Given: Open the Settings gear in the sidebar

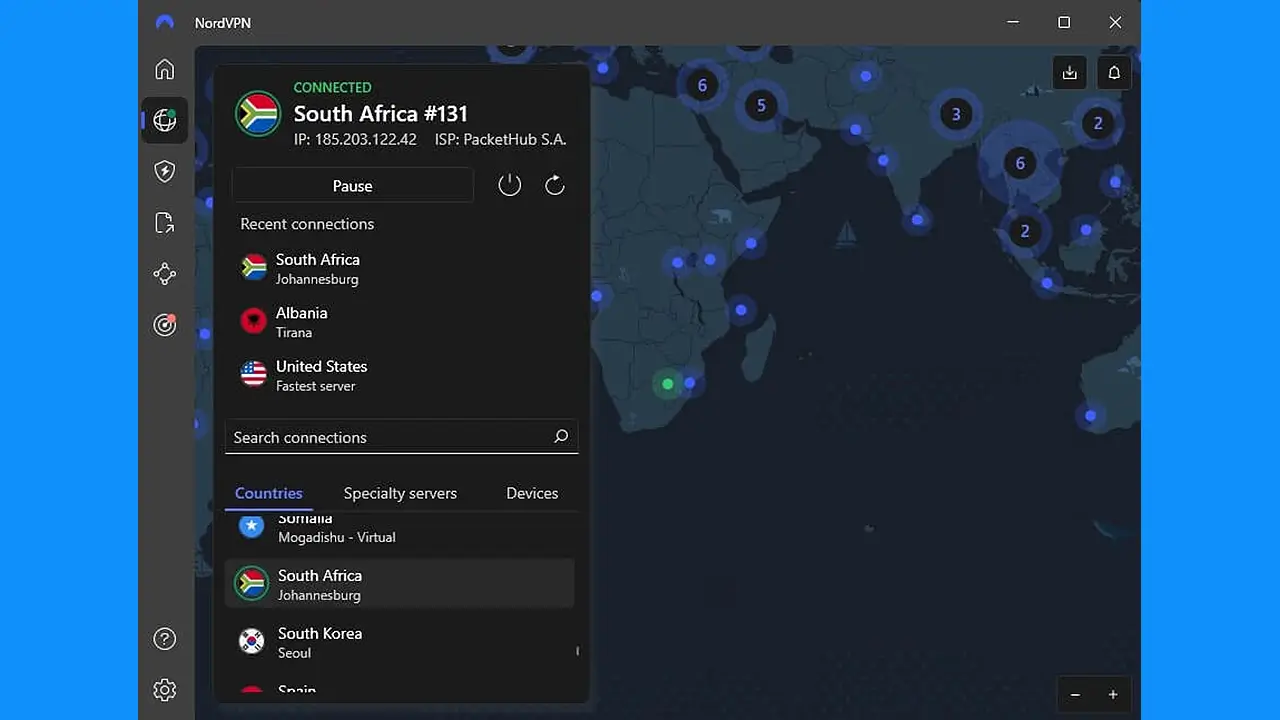Looking at the screenshot, I should pyautogui.click(x=165, y=690).
